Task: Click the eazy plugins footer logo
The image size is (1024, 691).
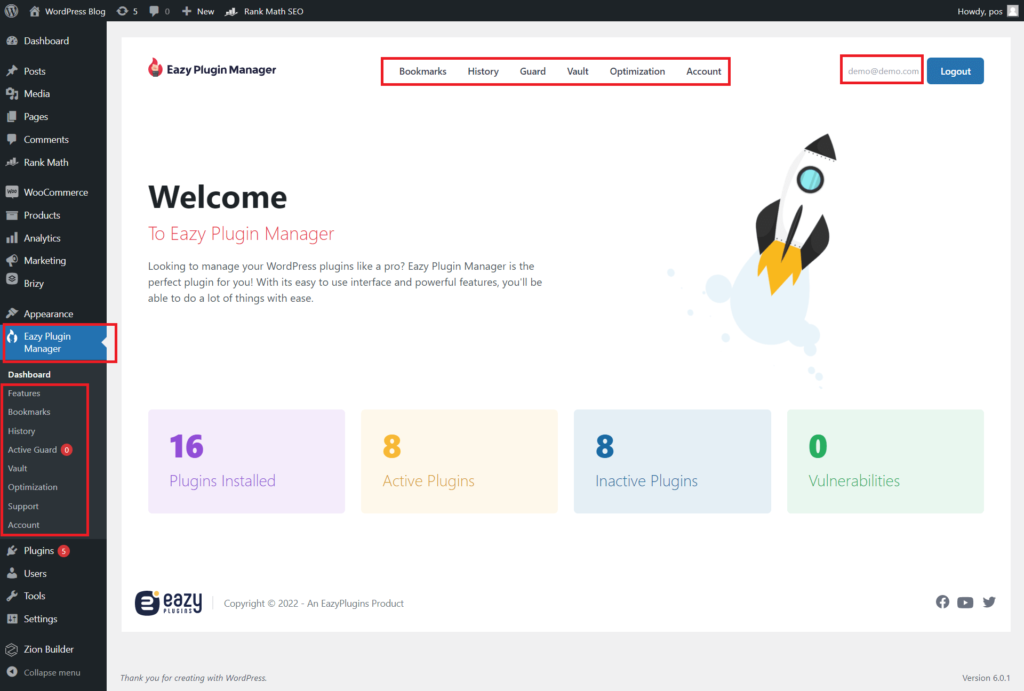Action: tap(168, 603)
